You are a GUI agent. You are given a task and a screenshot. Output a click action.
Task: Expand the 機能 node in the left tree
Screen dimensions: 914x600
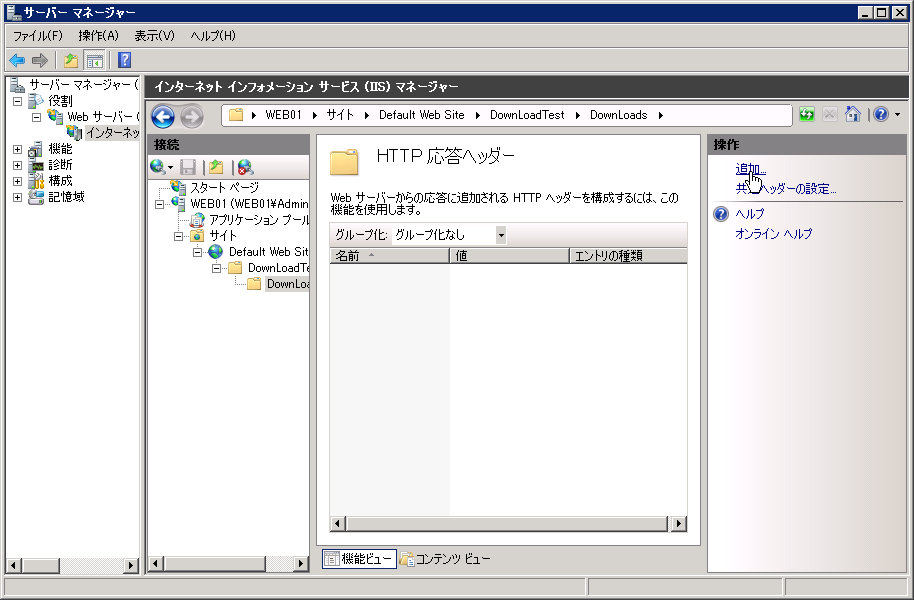pos(17,149)
